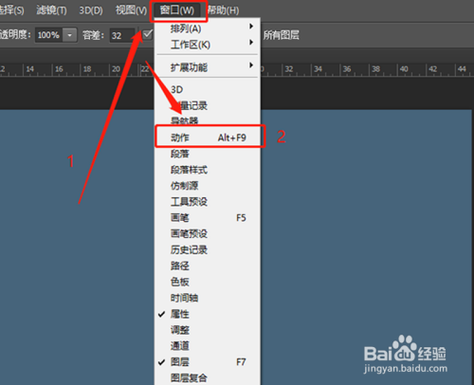
Task: Open the 画笔 panel (F5)
Action: 207,218
